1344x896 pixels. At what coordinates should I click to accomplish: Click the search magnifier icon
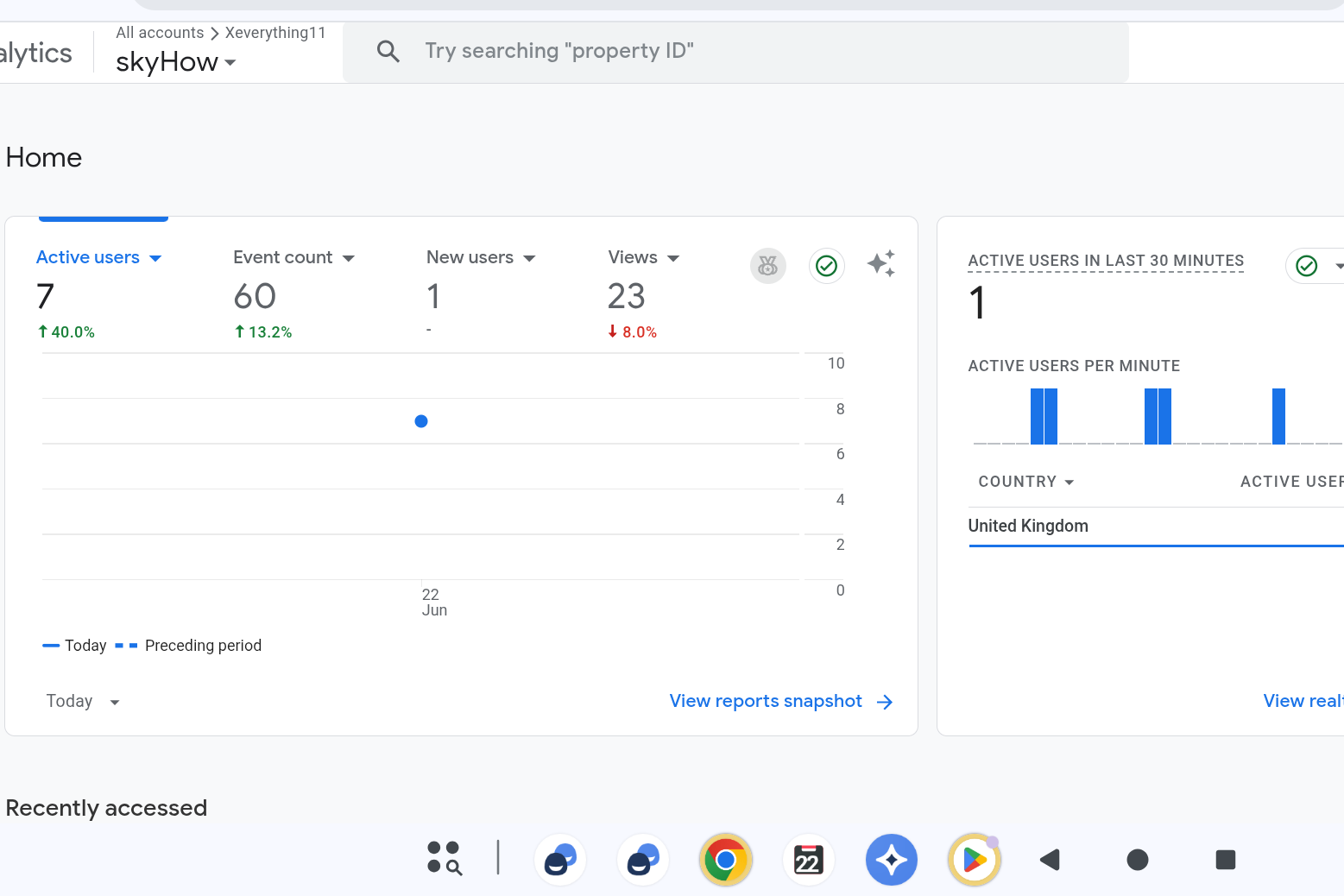[x=388, y=52]
